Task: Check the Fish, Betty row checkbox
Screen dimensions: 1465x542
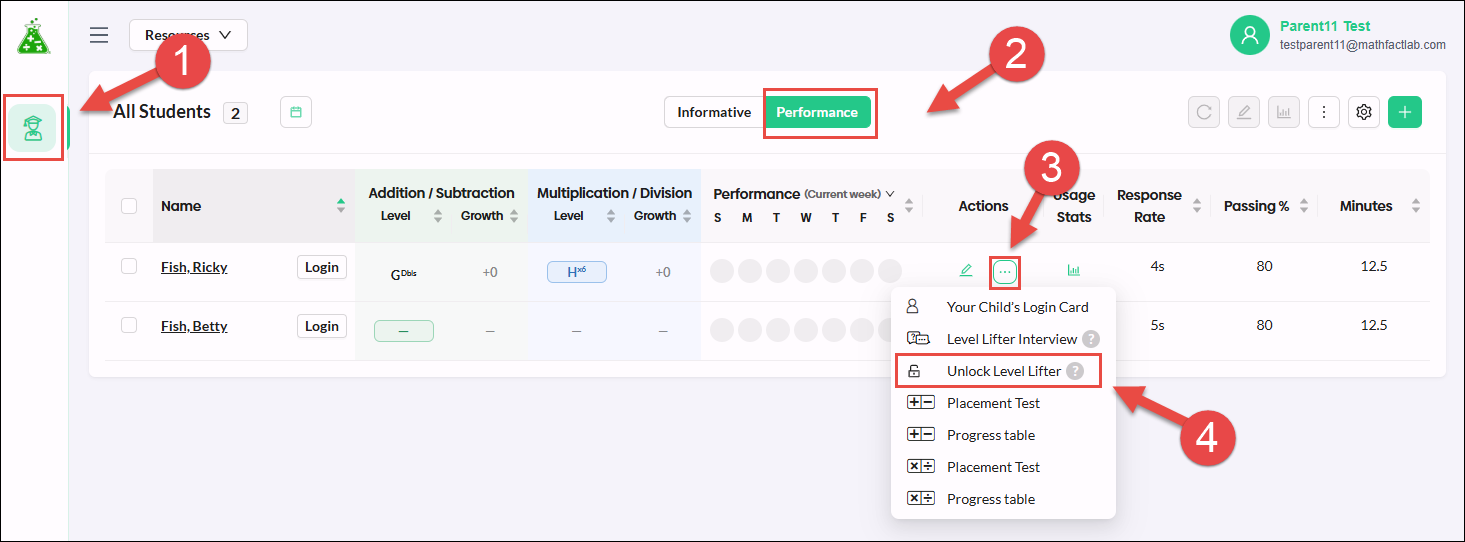Action: pos(129,325)
